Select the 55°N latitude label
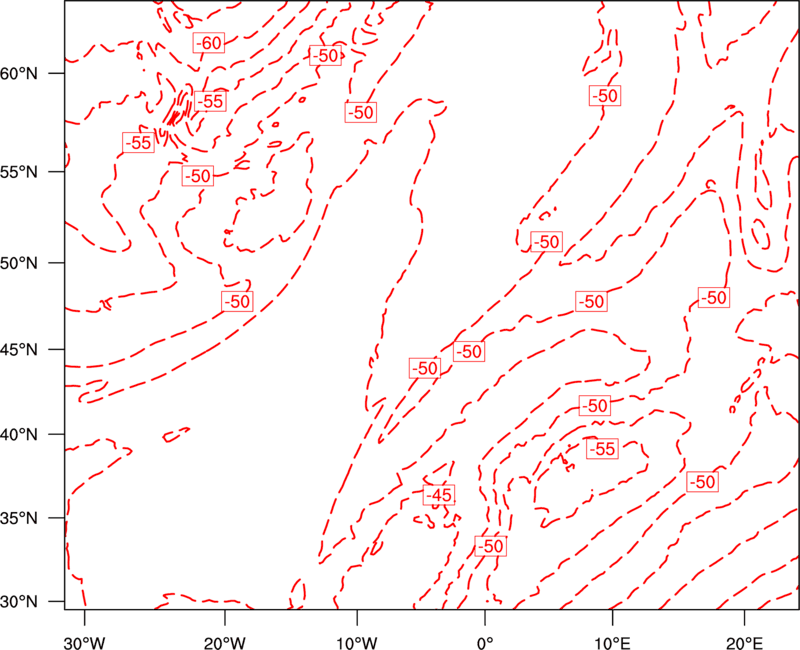The image size is (800, 650). [19, 172]
